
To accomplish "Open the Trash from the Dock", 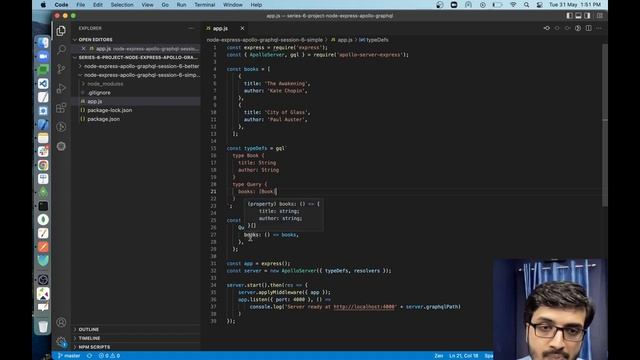I will point(43,327).
